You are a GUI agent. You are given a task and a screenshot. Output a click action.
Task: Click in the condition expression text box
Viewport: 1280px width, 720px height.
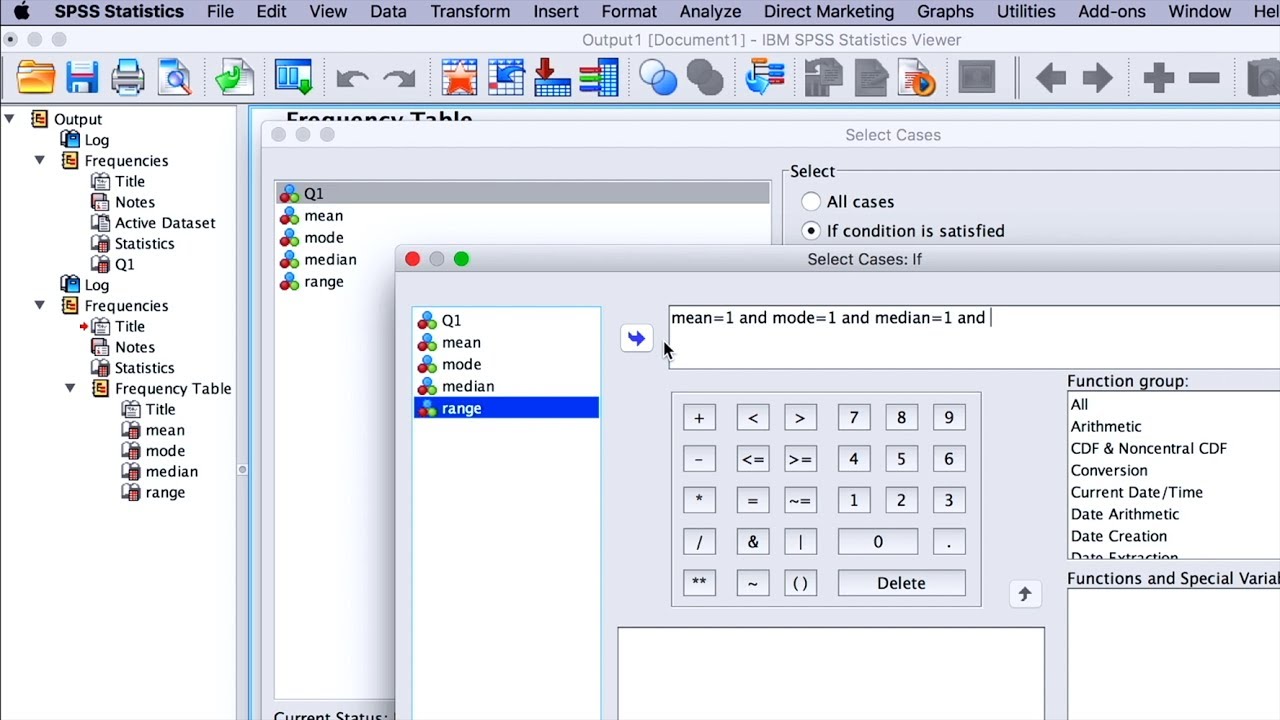tap(974, 337)
